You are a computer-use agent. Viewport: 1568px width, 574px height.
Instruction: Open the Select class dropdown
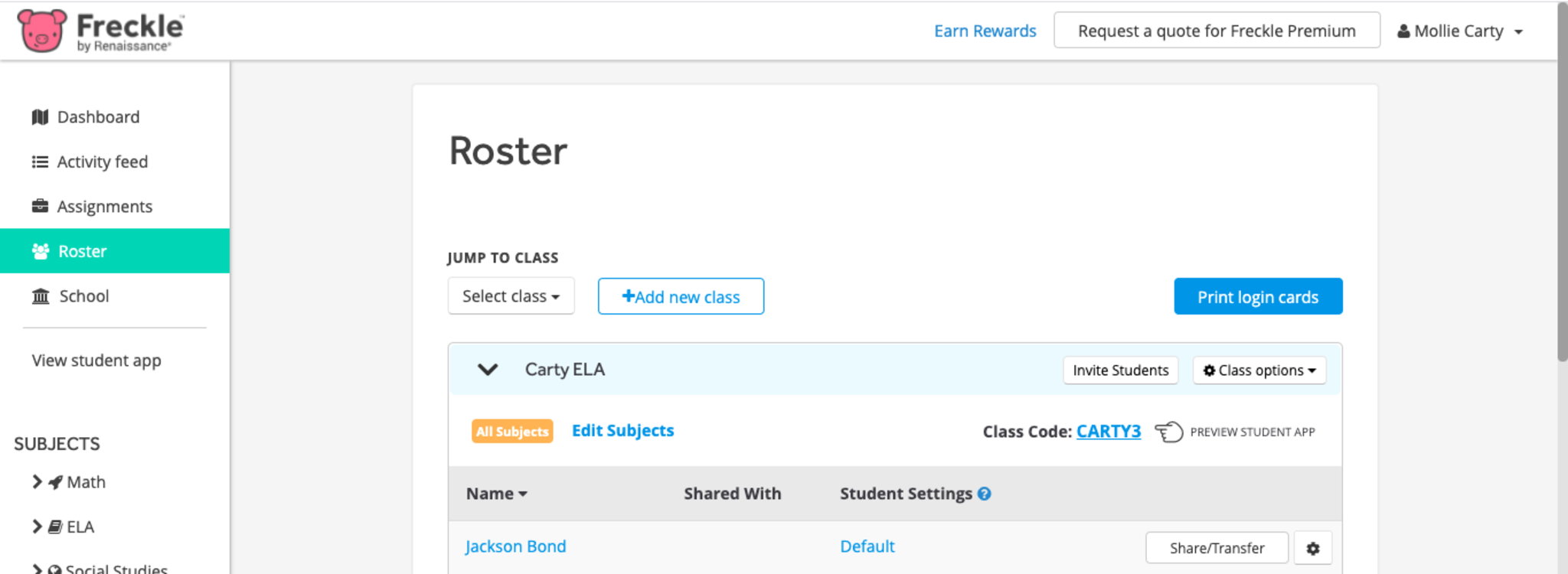pos(511,296)
